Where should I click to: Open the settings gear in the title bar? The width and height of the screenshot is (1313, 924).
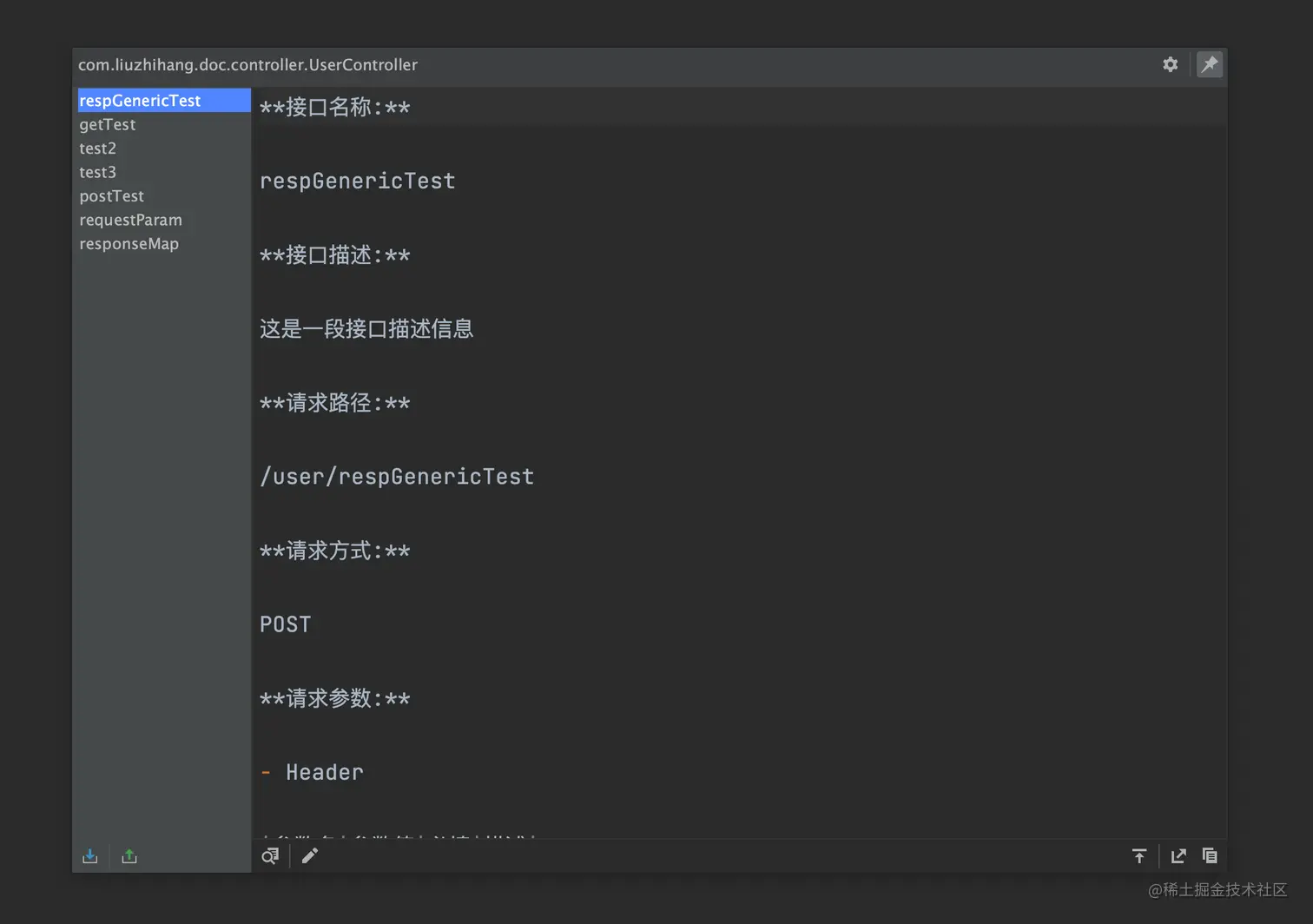pyautogui.click(x=1170, y=64)
